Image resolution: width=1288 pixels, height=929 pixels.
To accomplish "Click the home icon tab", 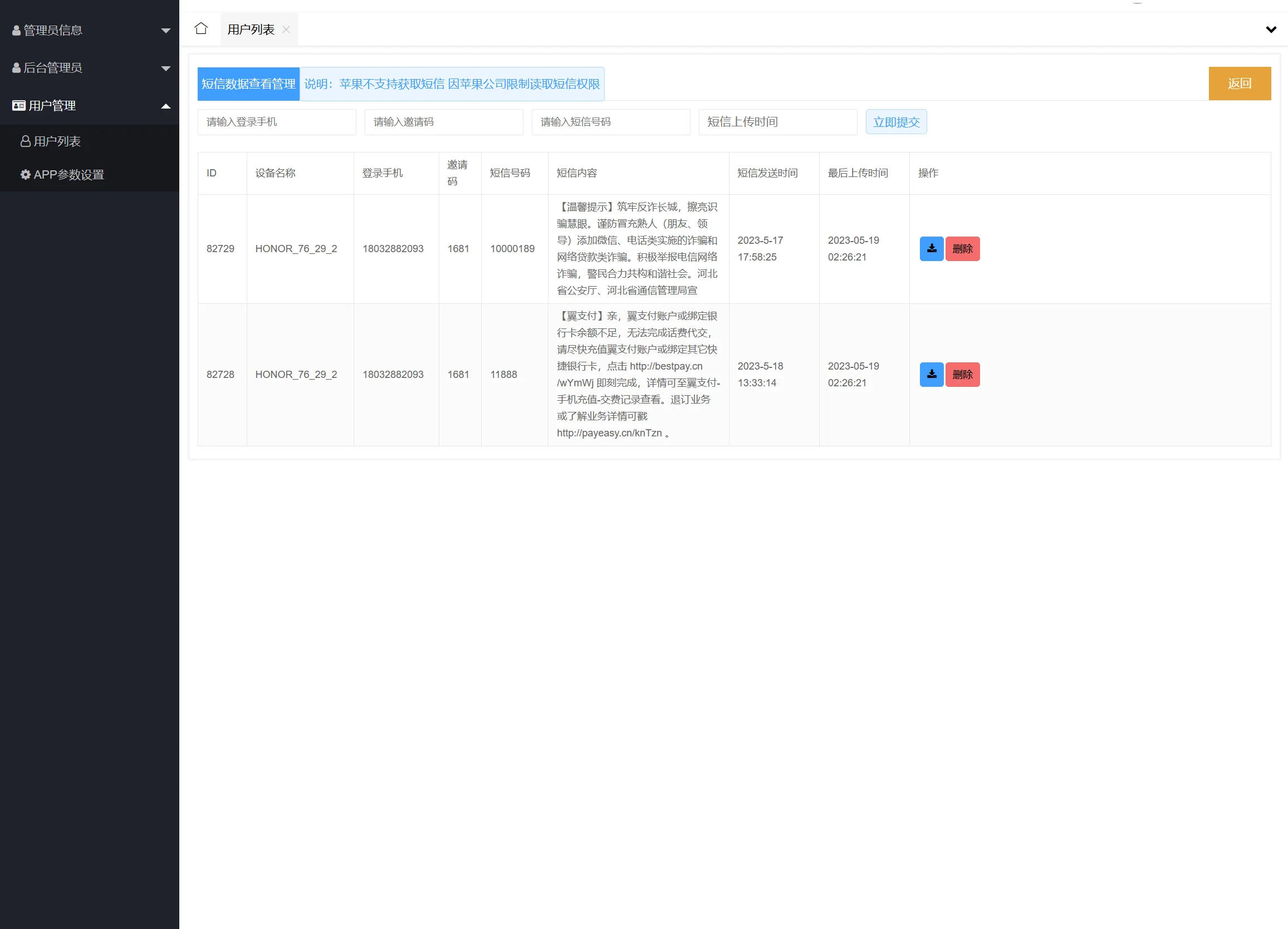I will (201, 29).
